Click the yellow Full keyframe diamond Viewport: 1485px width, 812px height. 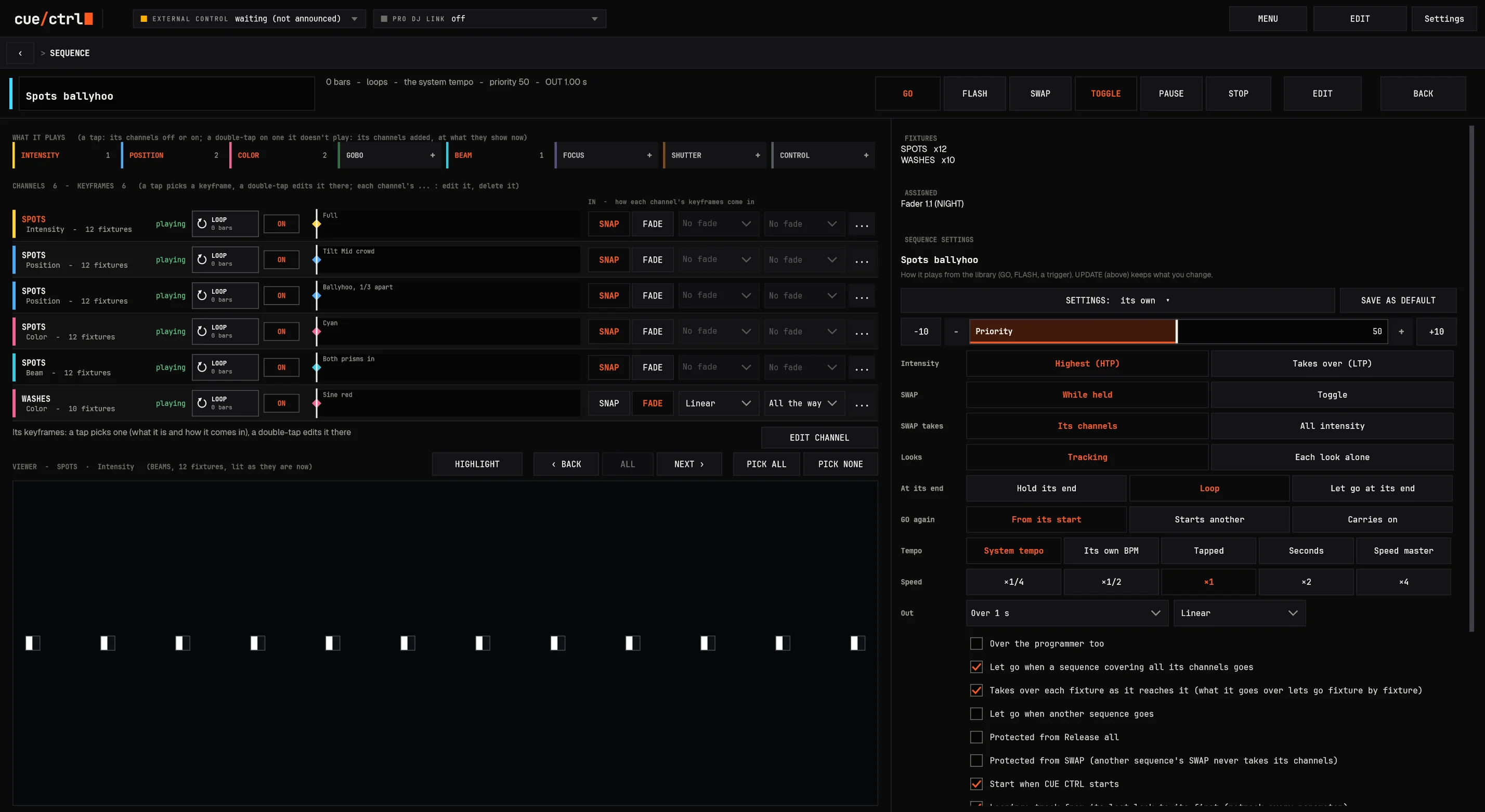[317, 224]
